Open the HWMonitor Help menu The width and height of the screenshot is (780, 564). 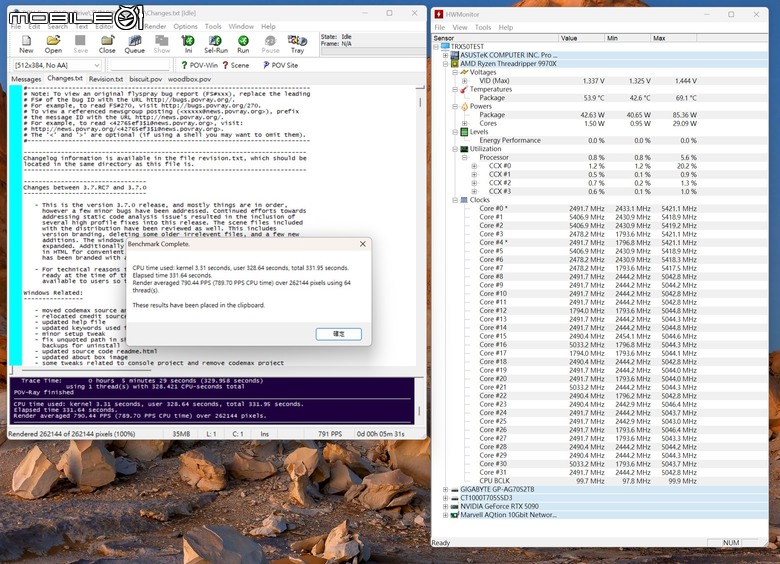point(505,27)
